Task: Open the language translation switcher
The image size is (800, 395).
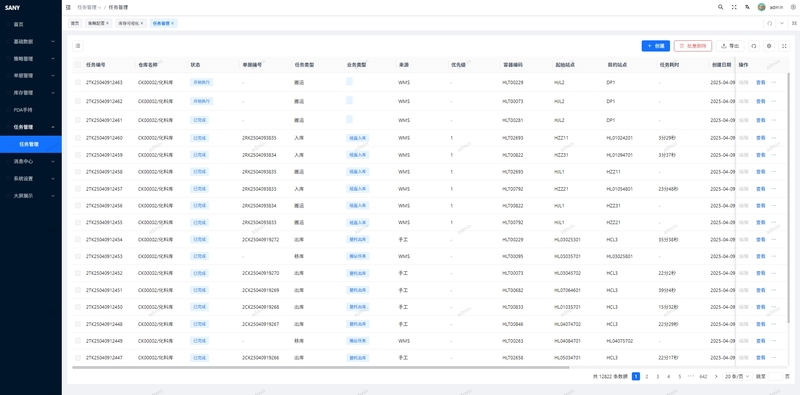Action: coord(747,7)
